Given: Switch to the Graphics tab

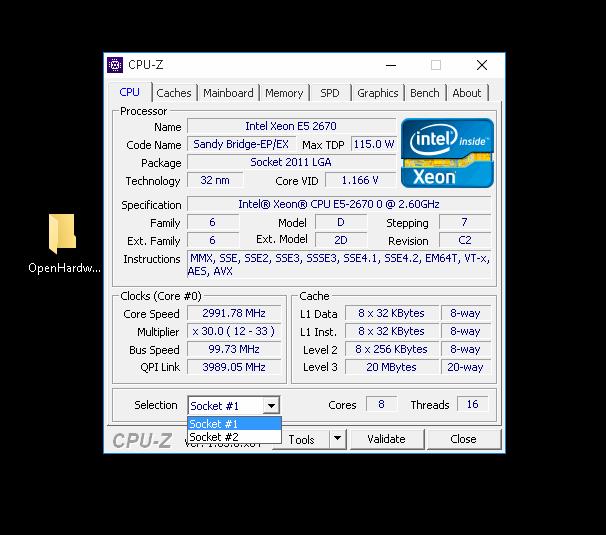Looking at the screenshot, I should (x=378, y=93).
